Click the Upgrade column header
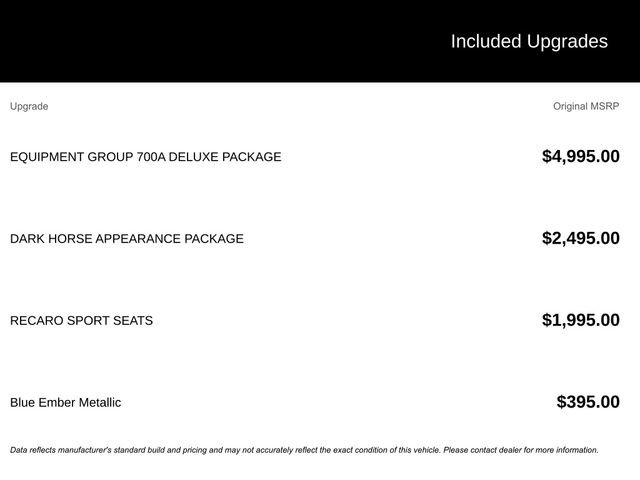Image resolution: width=640 pixels, height=480 pixels. pos(29,106)
